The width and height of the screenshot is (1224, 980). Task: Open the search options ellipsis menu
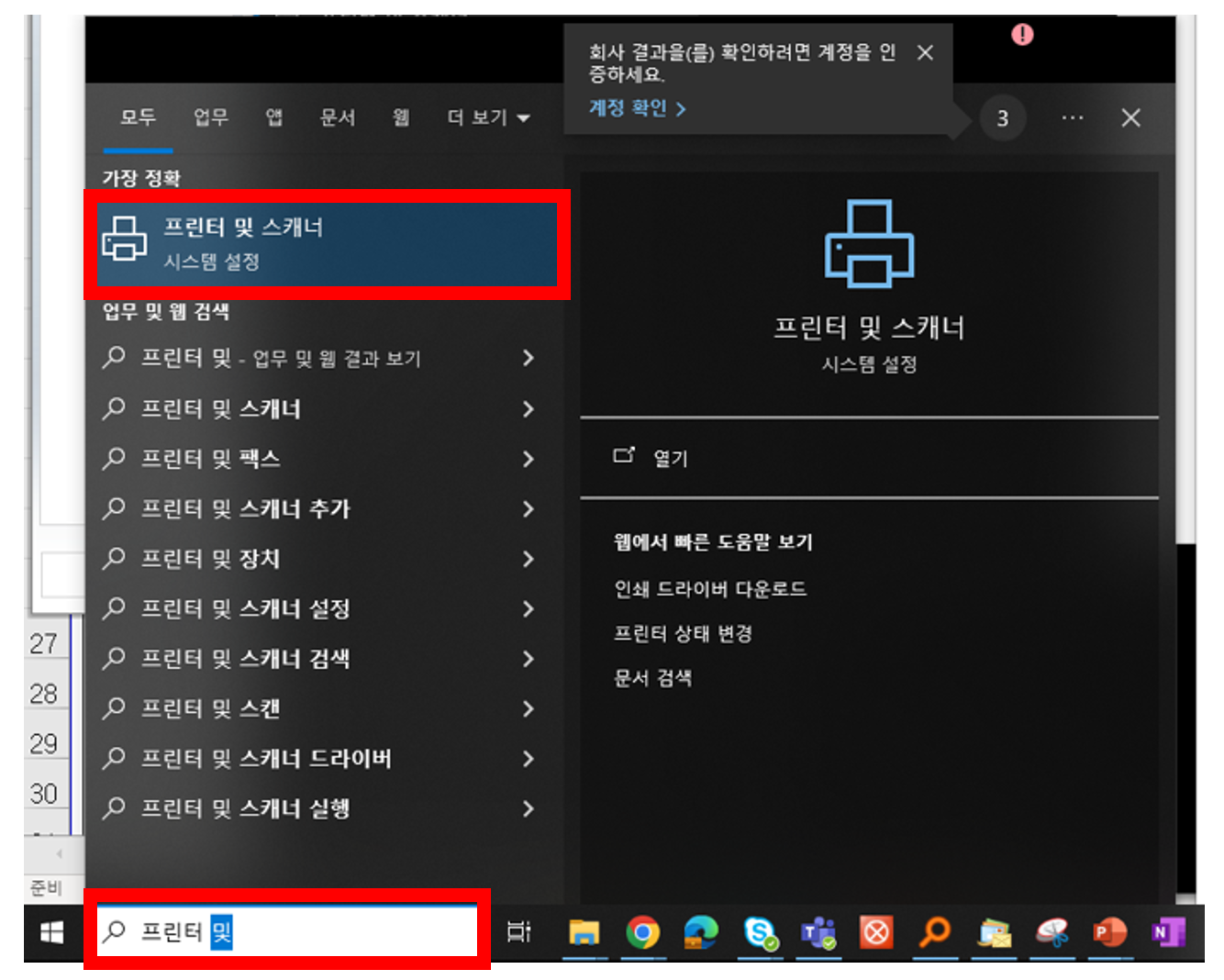(x=1072, y=117)
